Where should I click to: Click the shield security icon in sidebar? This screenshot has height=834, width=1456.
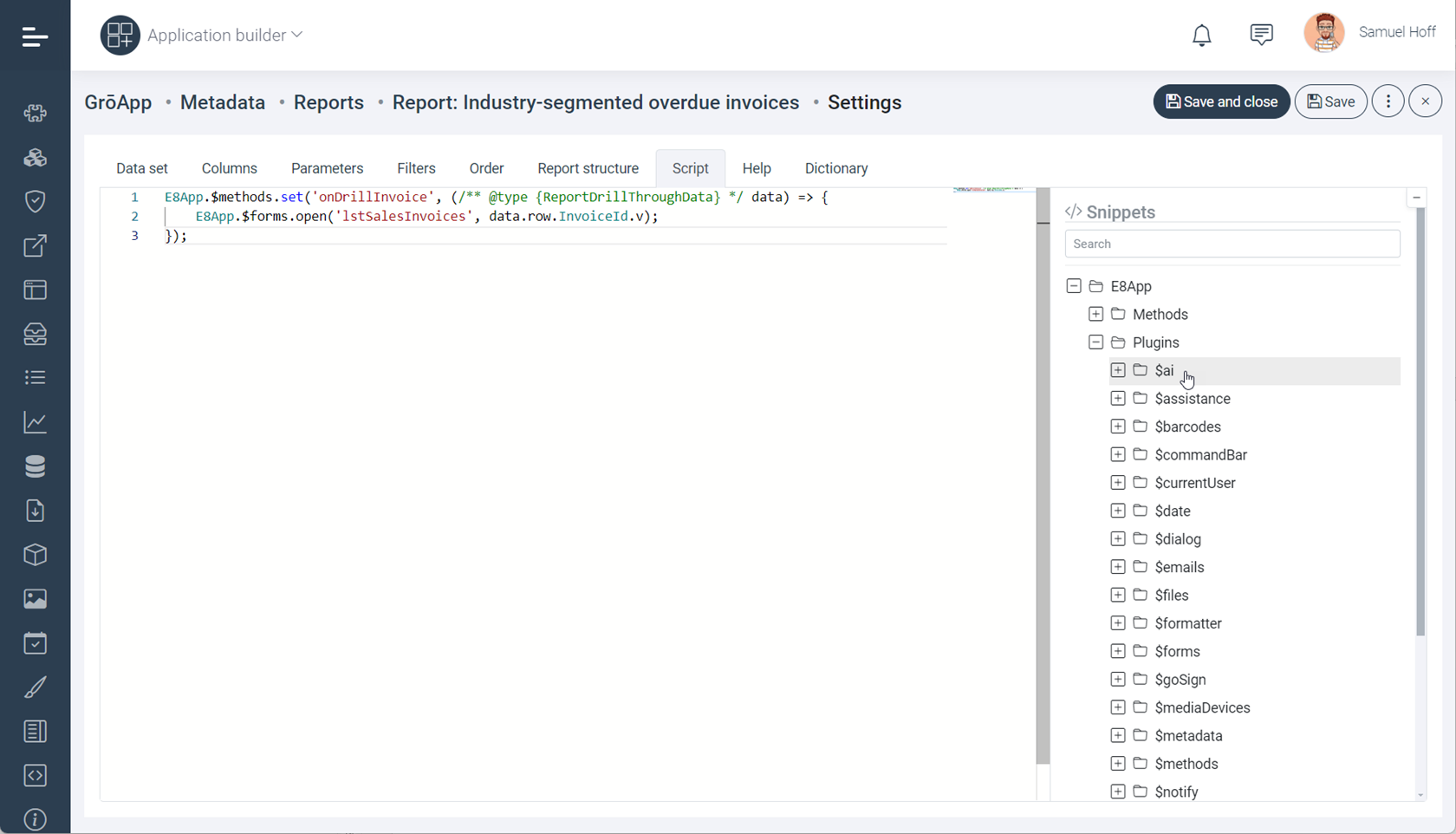pos(35,201)
